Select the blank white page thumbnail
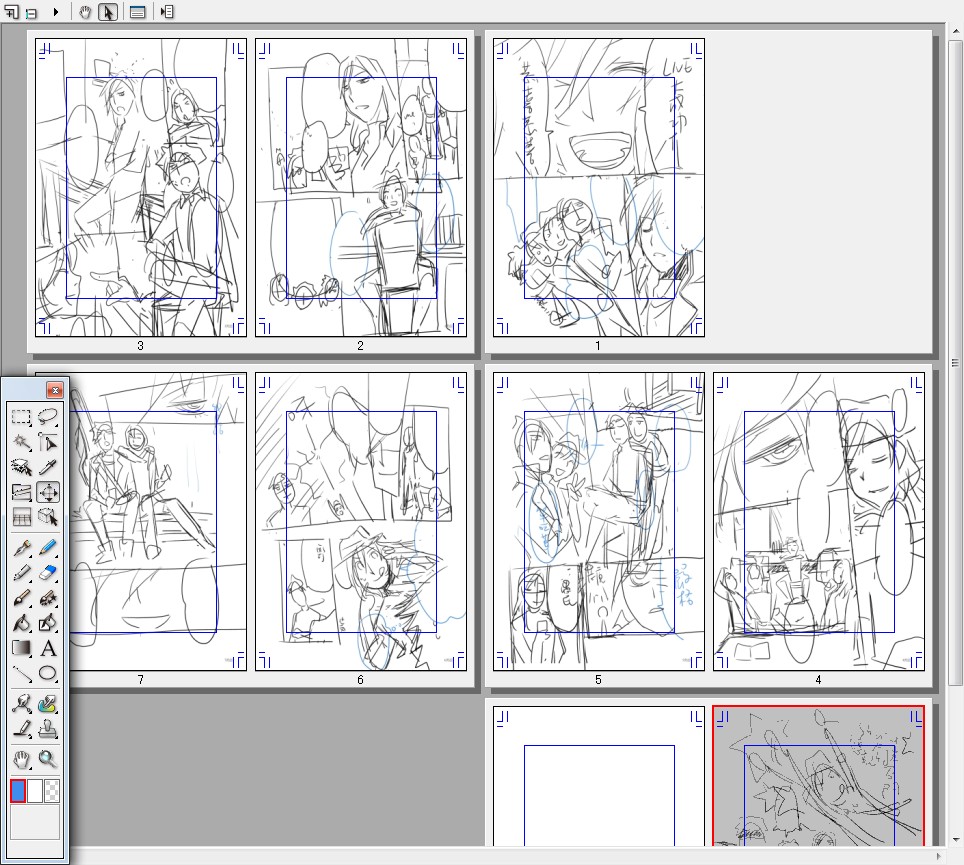The height and width of the screenshot is (865, 964). click(x=599, y=776)
